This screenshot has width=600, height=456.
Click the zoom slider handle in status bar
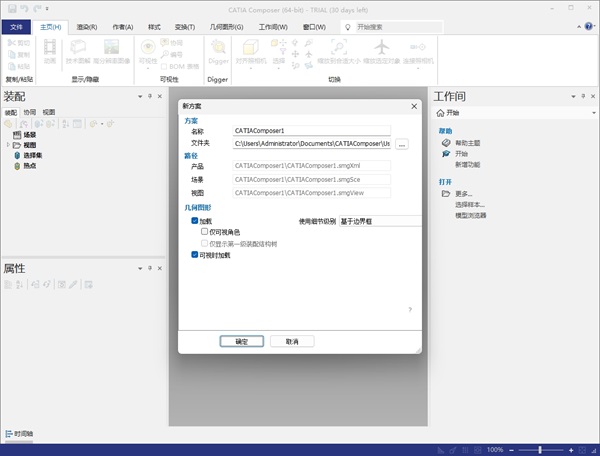[540, 450]
